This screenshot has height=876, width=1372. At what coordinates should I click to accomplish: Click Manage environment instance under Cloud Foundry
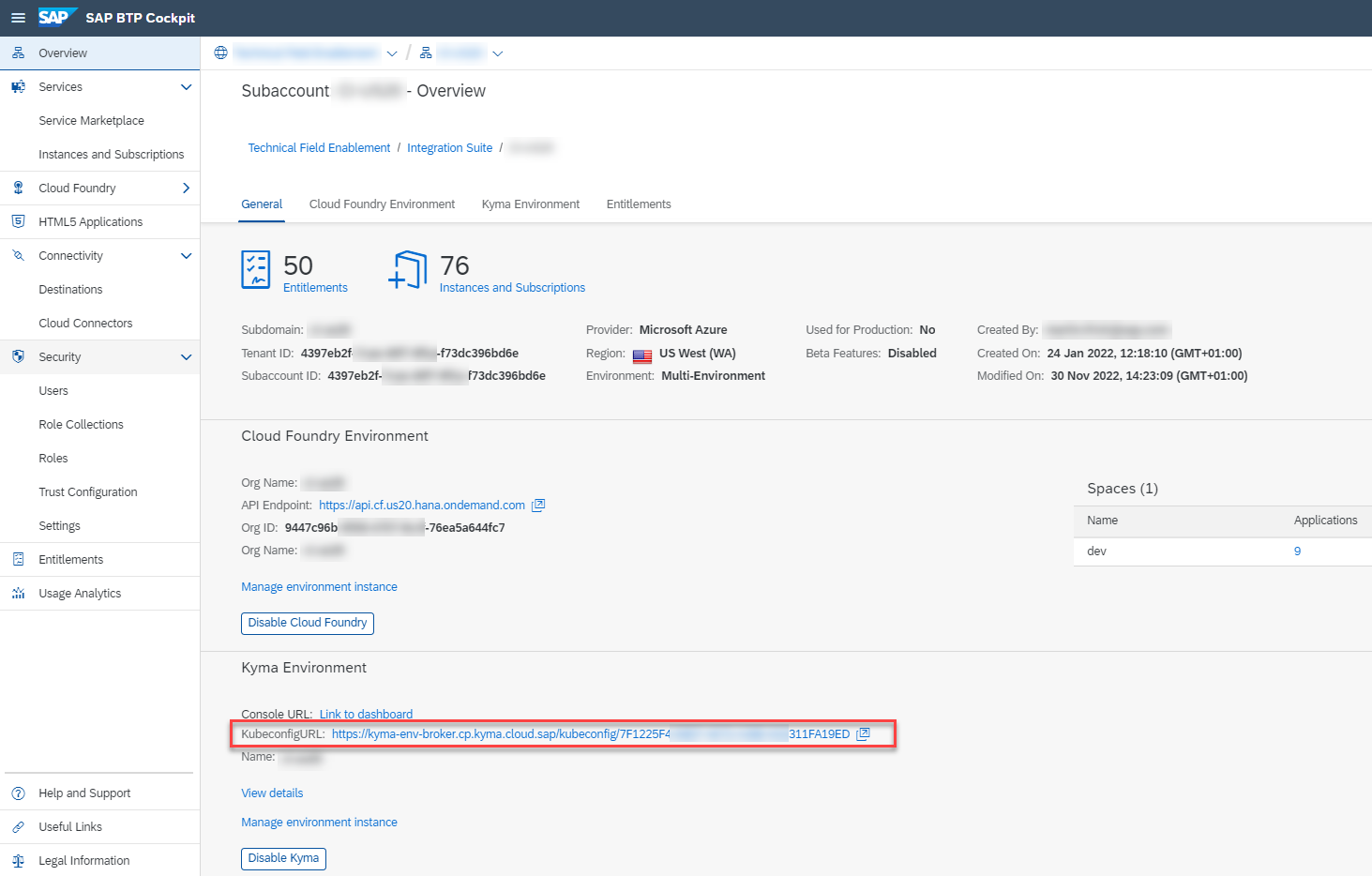[319, 587]
